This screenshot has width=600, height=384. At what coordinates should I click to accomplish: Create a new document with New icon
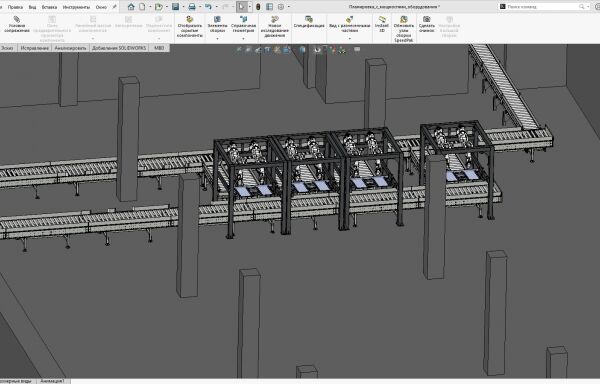[x=142, y=7]
